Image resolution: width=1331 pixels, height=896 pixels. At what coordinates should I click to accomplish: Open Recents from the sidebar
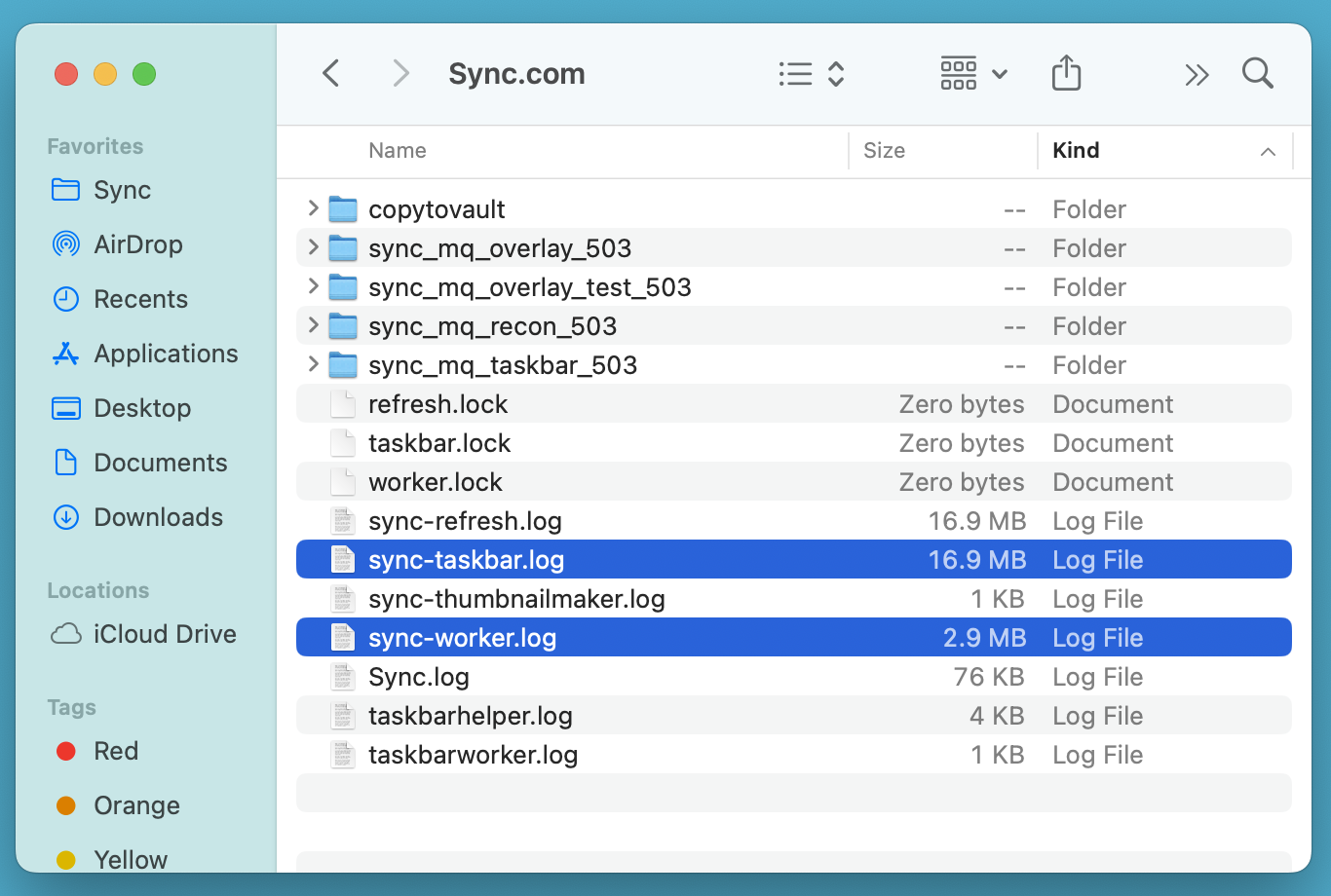tap(140, 299)
